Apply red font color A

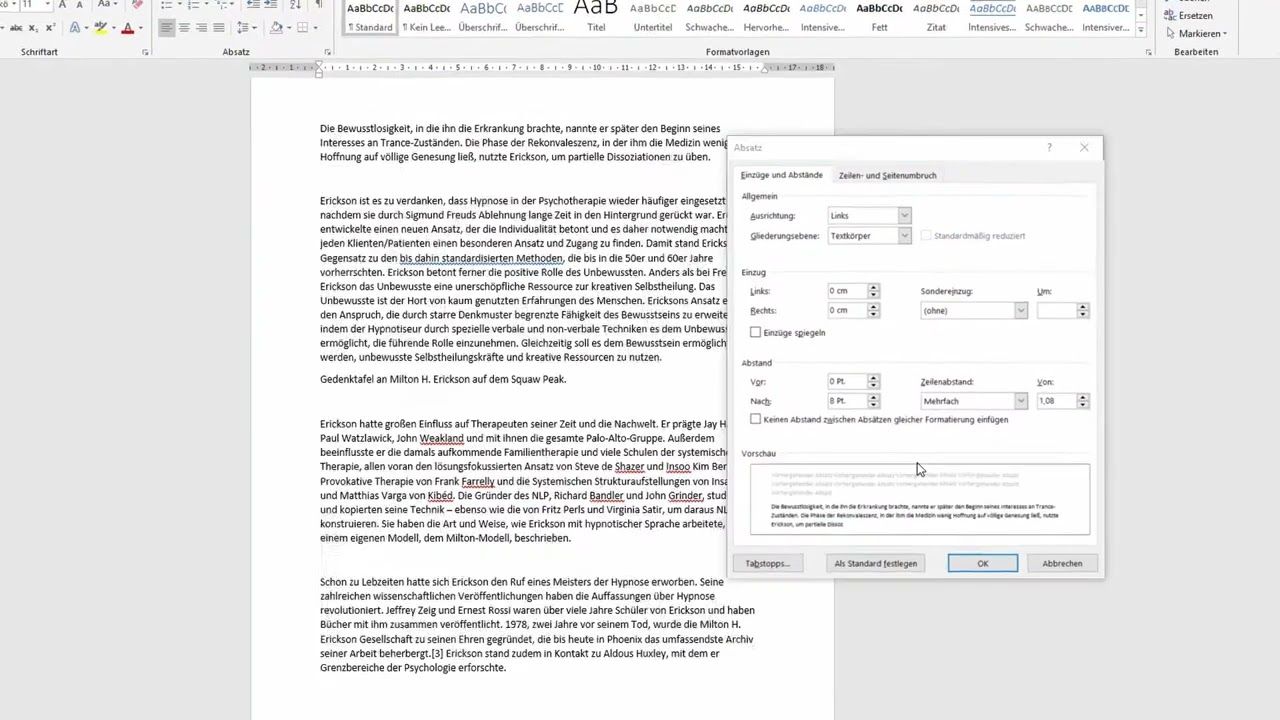pos(128,28)
